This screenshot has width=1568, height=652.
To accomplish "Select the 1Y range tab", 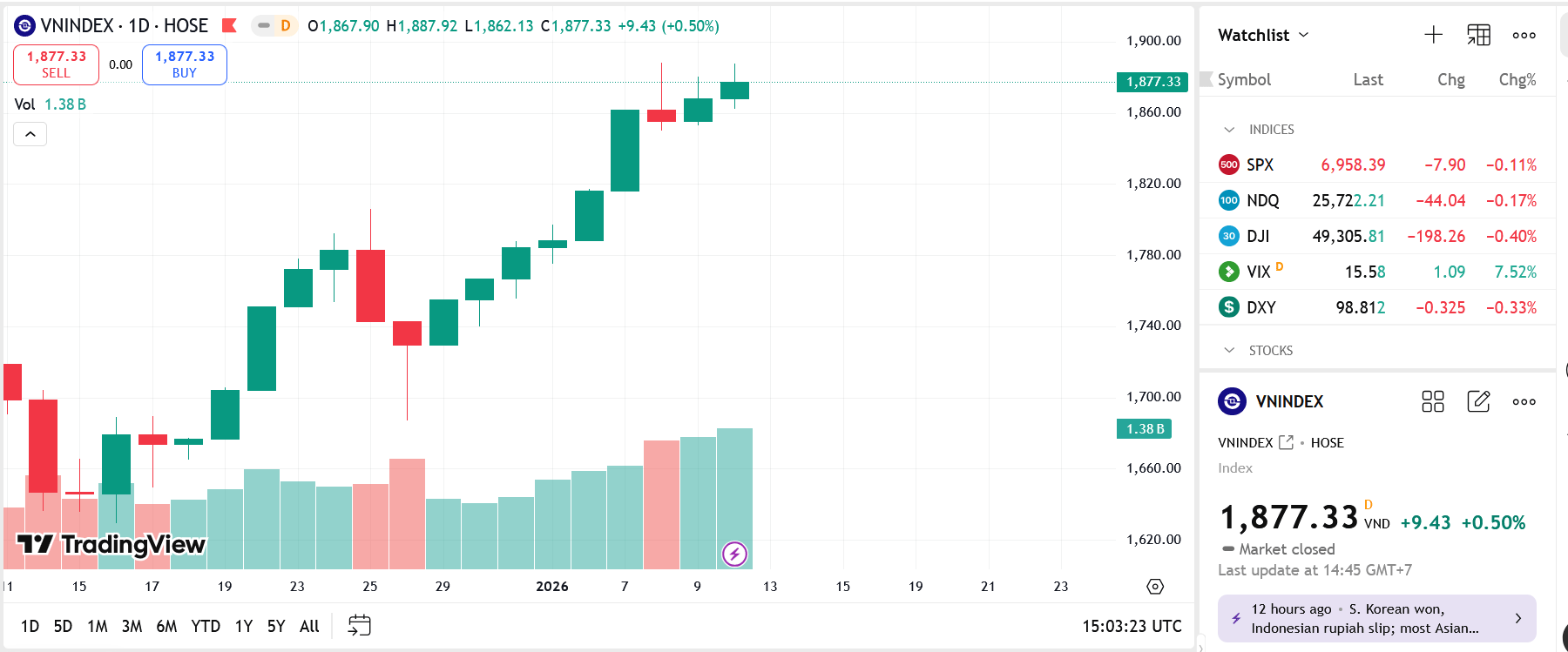I will pos(243,626).
